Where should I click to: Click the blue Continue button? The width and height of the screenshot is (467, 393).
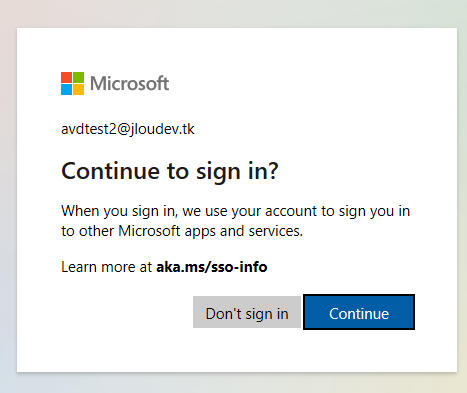pyautogui.click(x=359, y=312)
